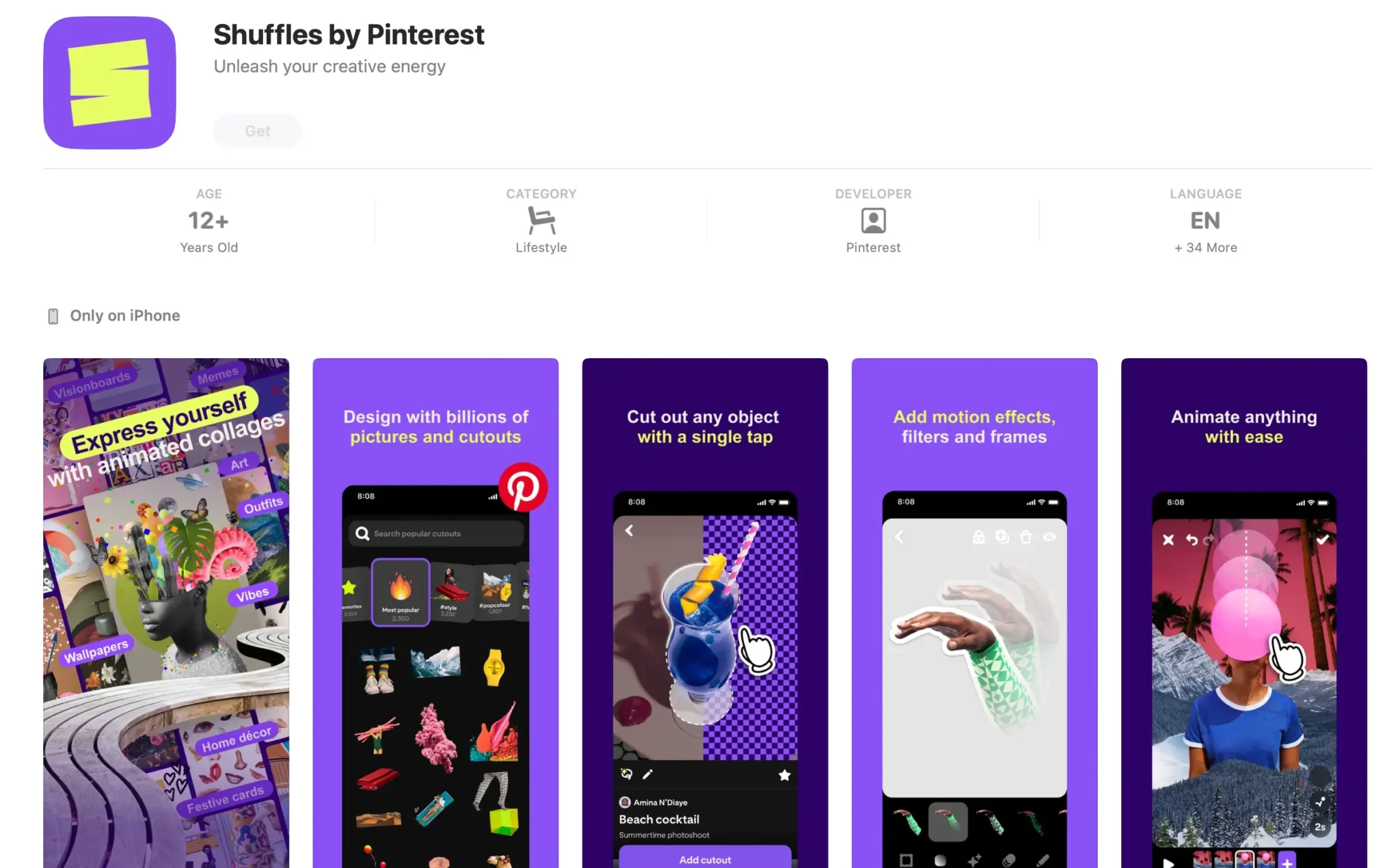Click the iPhone device icon

tap(53, 316)
